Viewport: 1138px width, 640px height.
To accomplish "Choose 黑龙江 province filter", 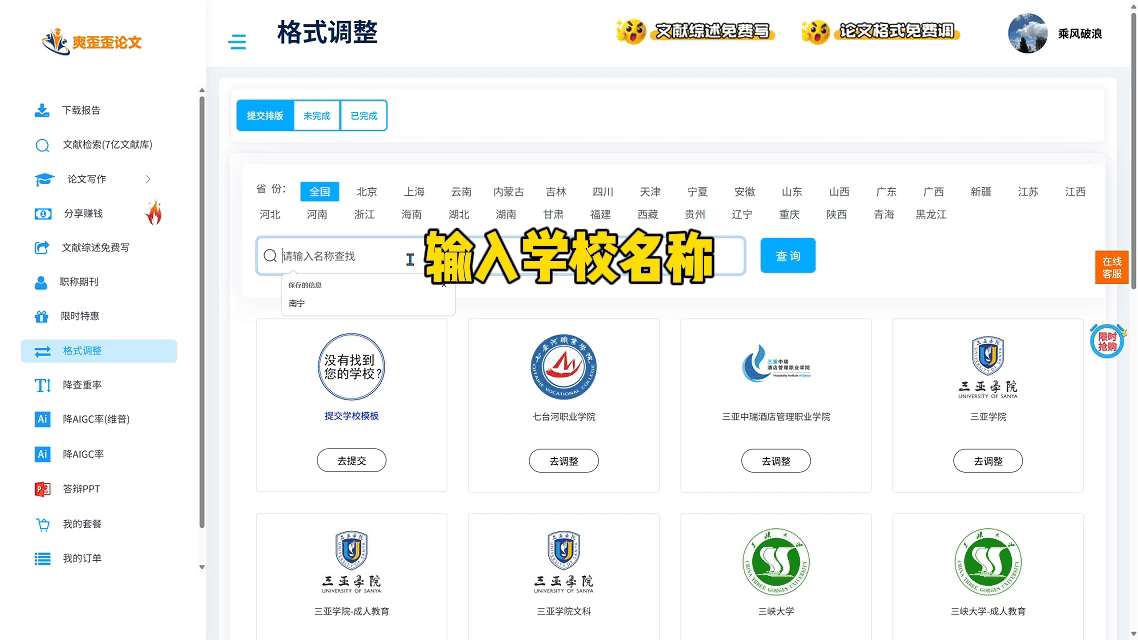I will coord(930,214).
